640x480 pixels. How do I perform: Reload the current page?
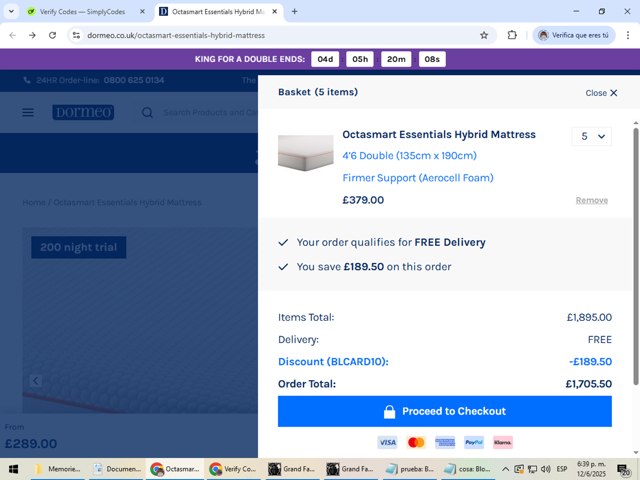click(x=52, y=36)
